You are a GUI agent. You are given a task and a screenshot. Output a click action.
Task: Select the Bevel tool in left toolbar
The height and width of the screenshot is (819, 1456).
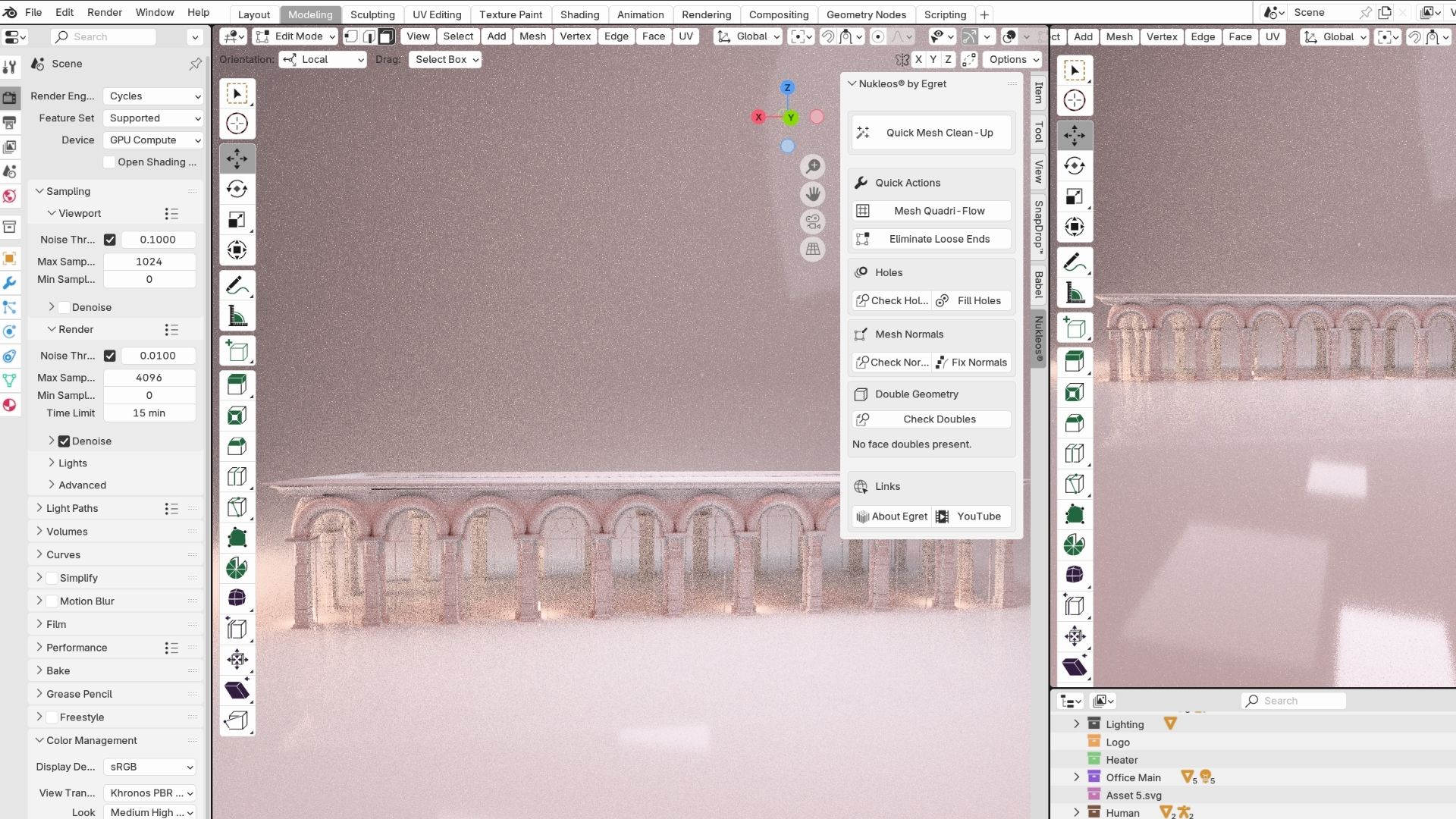click(x=237, y=446)
